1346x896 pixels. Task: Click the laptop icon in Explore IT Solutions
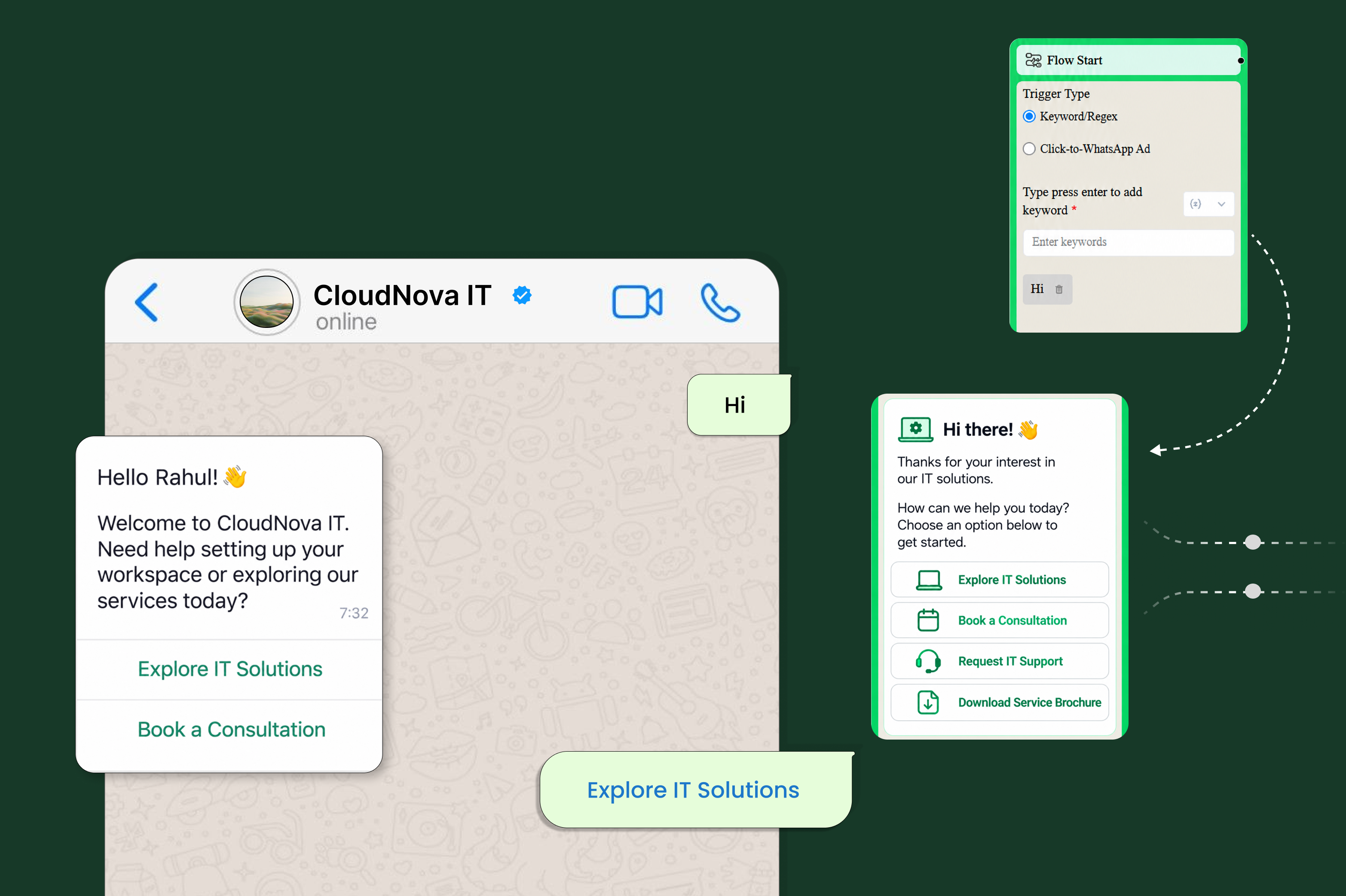click(x=929, y=580)
